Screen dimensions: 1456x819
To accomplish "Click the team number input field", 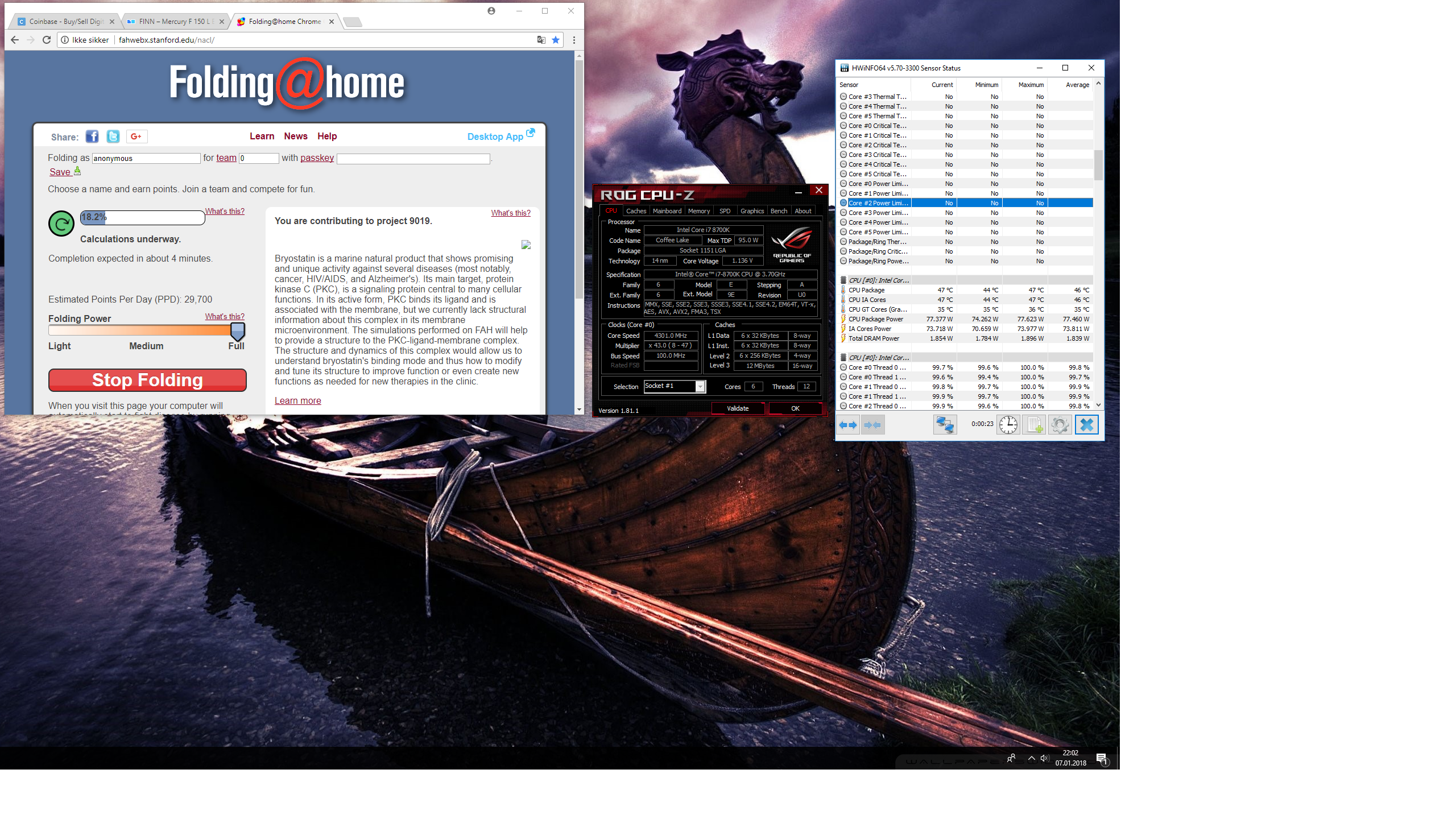I will [259, 158].
